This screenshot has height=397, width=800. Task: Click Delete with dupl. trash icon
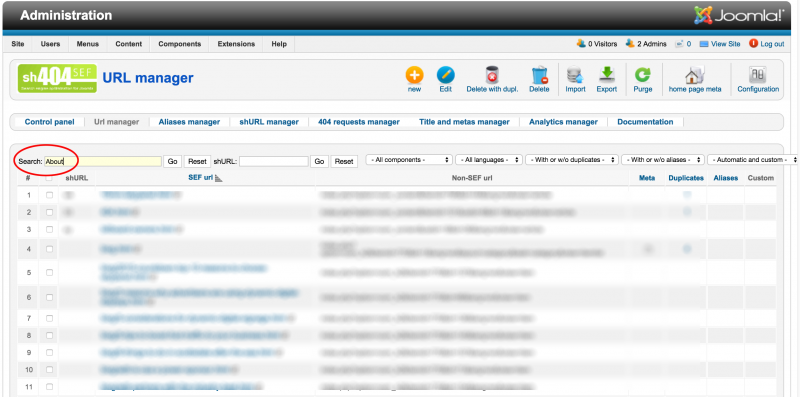(x=492, y=76)
